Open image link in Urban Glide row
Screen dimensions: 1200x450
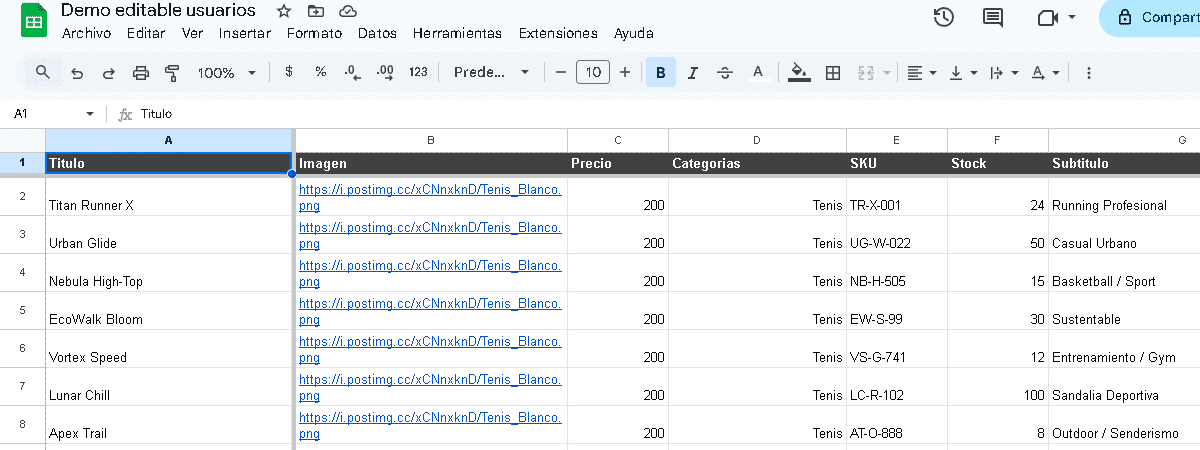430,234
